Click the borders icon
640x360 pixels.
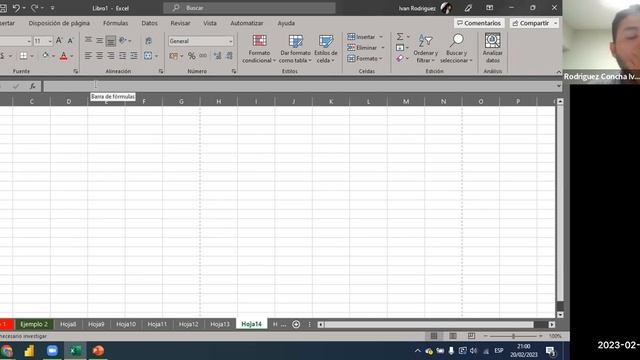click(24, 56)
